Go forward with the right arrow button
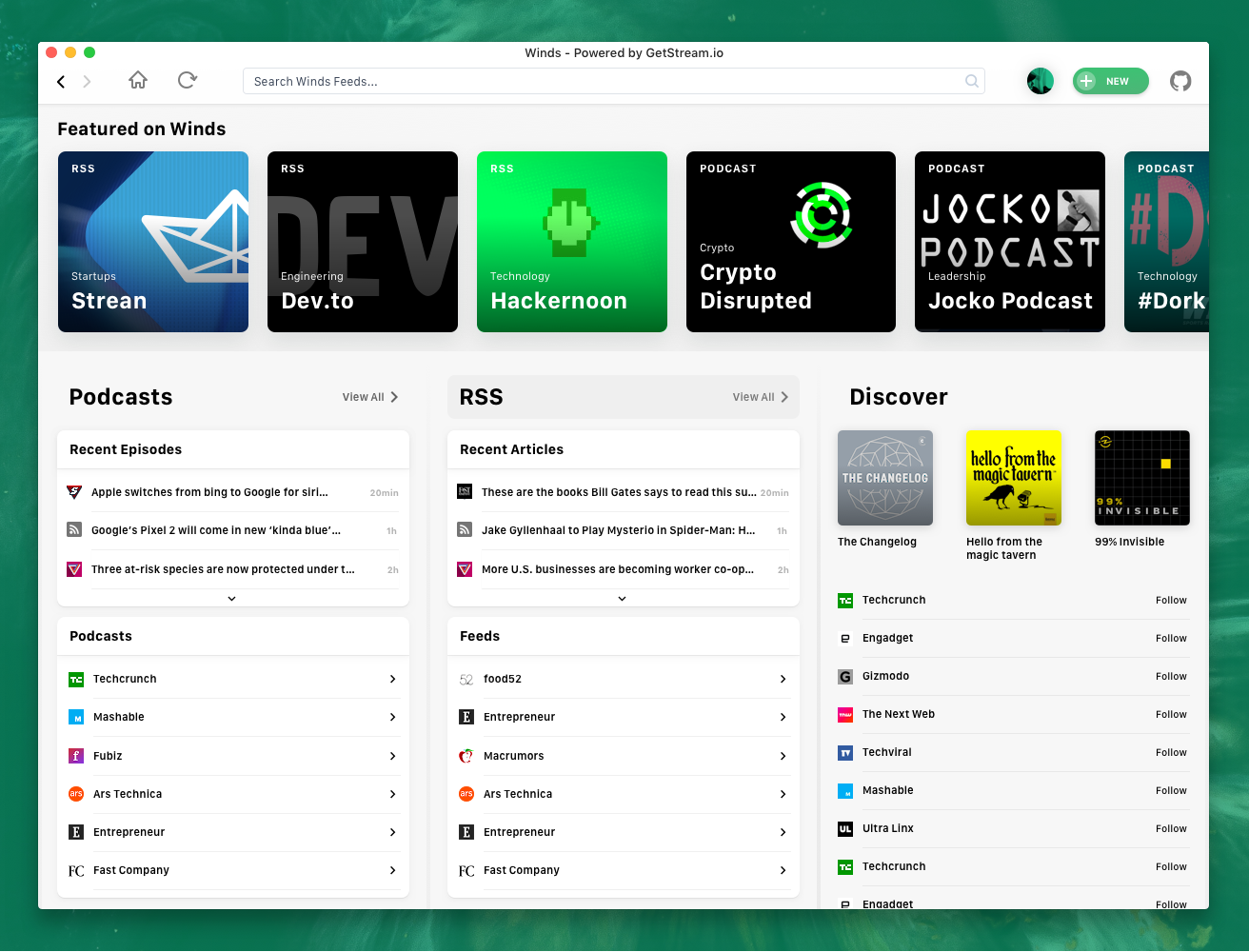Screen dimensions: 1249x952 [87, 82]
